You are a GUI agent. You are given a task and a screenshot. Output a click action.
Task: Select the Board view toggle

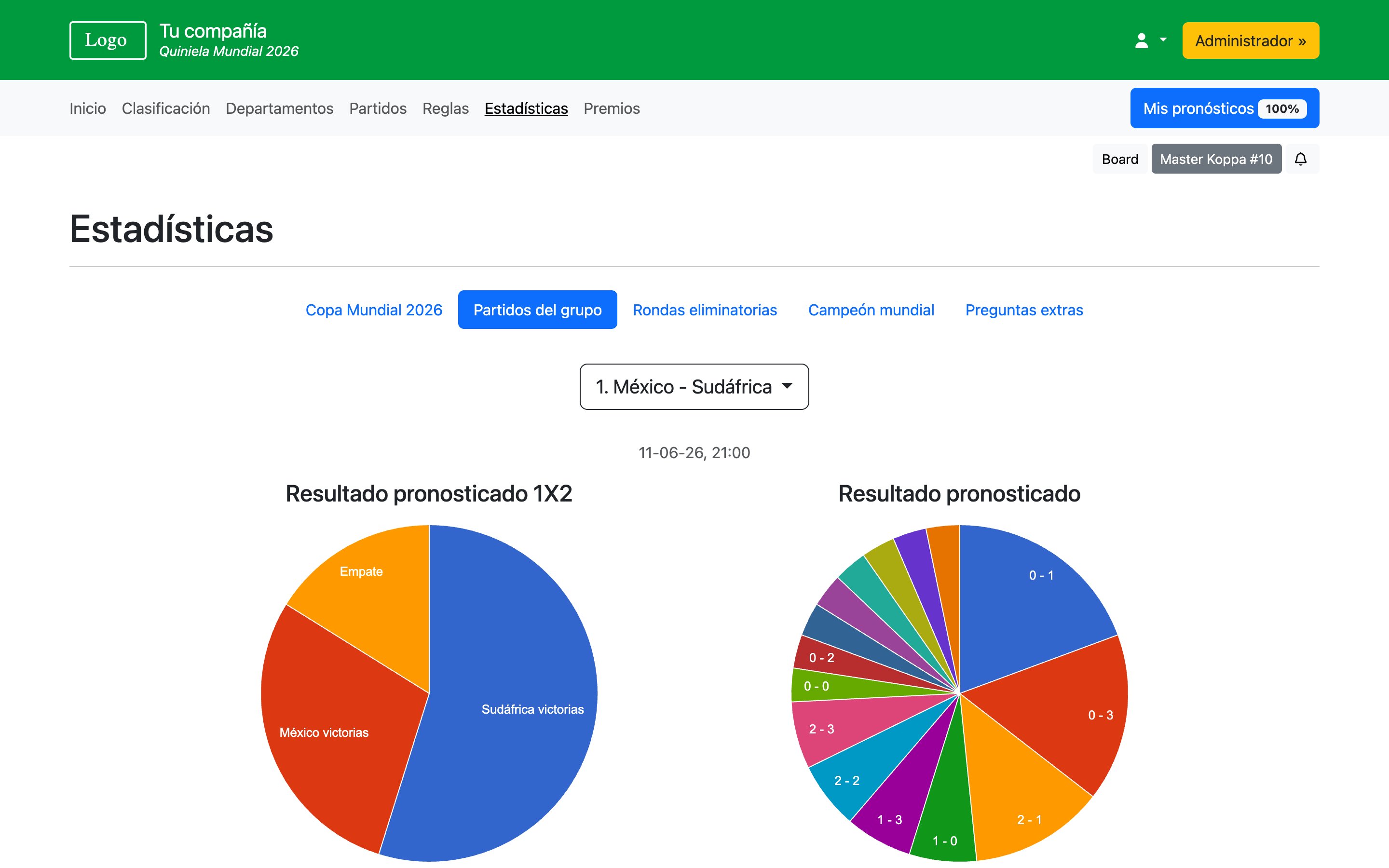pos(1119,159)
